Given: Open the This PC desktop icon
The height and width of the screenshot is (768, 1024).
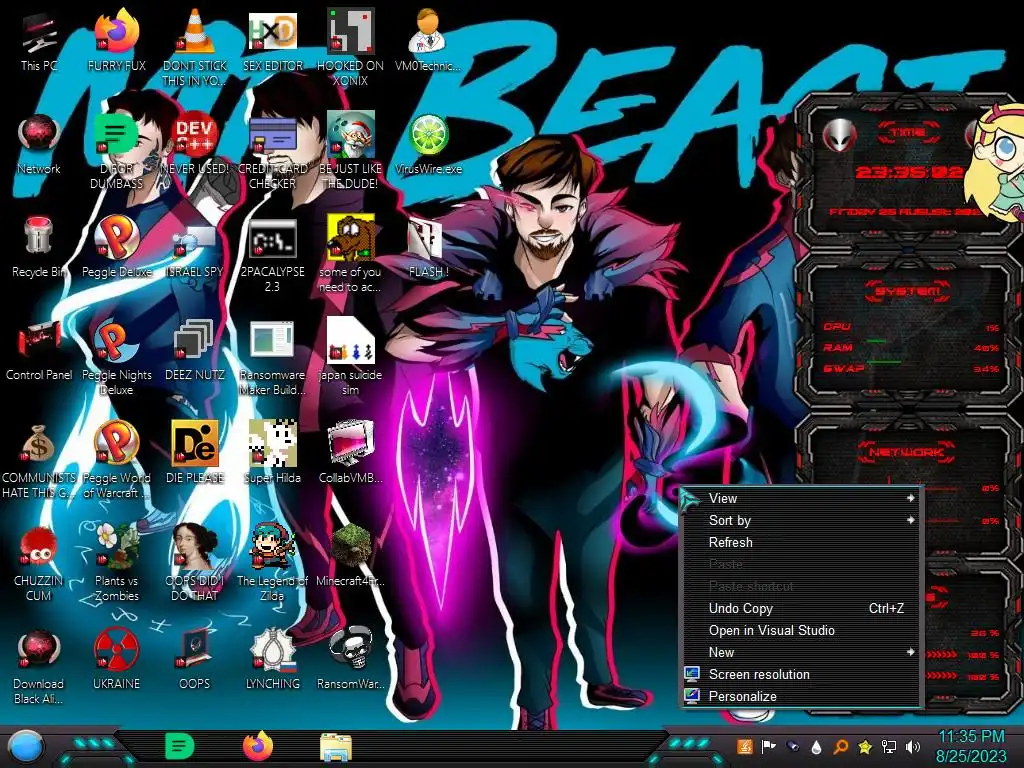Looking at the screenshot, I should click(39, 33).
